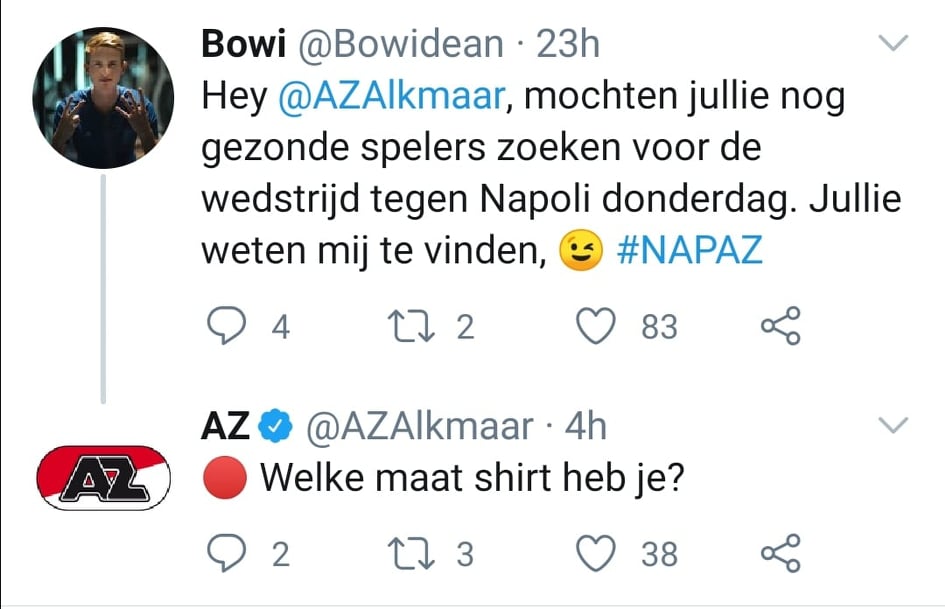Open the @AZAlkmaar handle on reply
Viewport: 945px width, 609px height.
coord(418,427)
